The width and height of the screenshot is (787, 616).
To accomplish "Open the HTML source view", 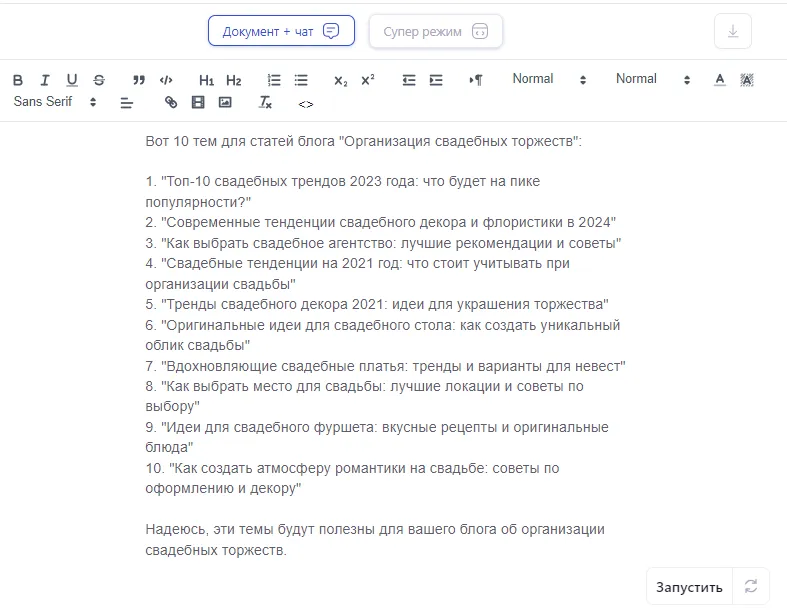I will click(306, 104).
